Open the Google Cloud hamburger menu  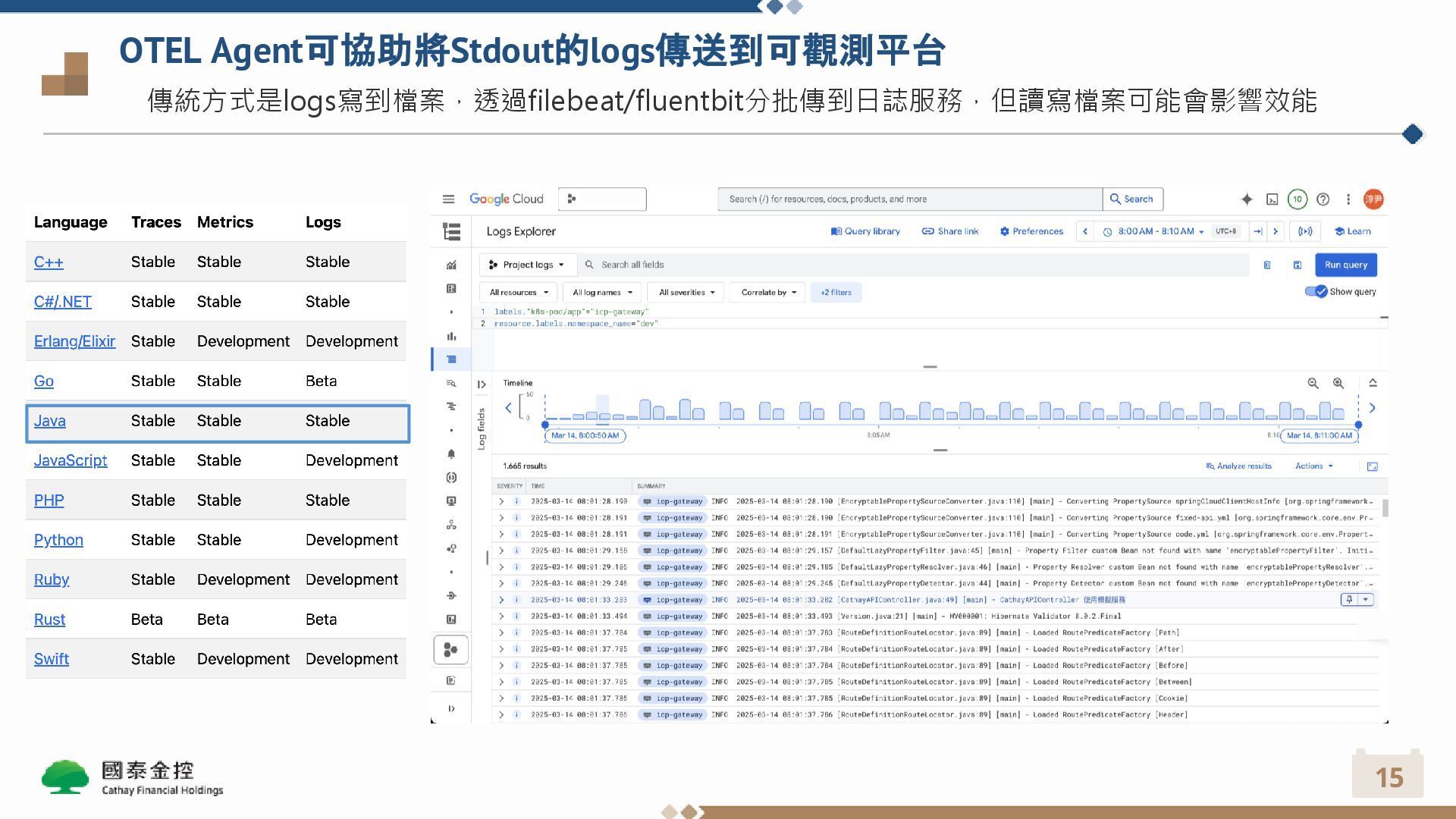[448, 199]
